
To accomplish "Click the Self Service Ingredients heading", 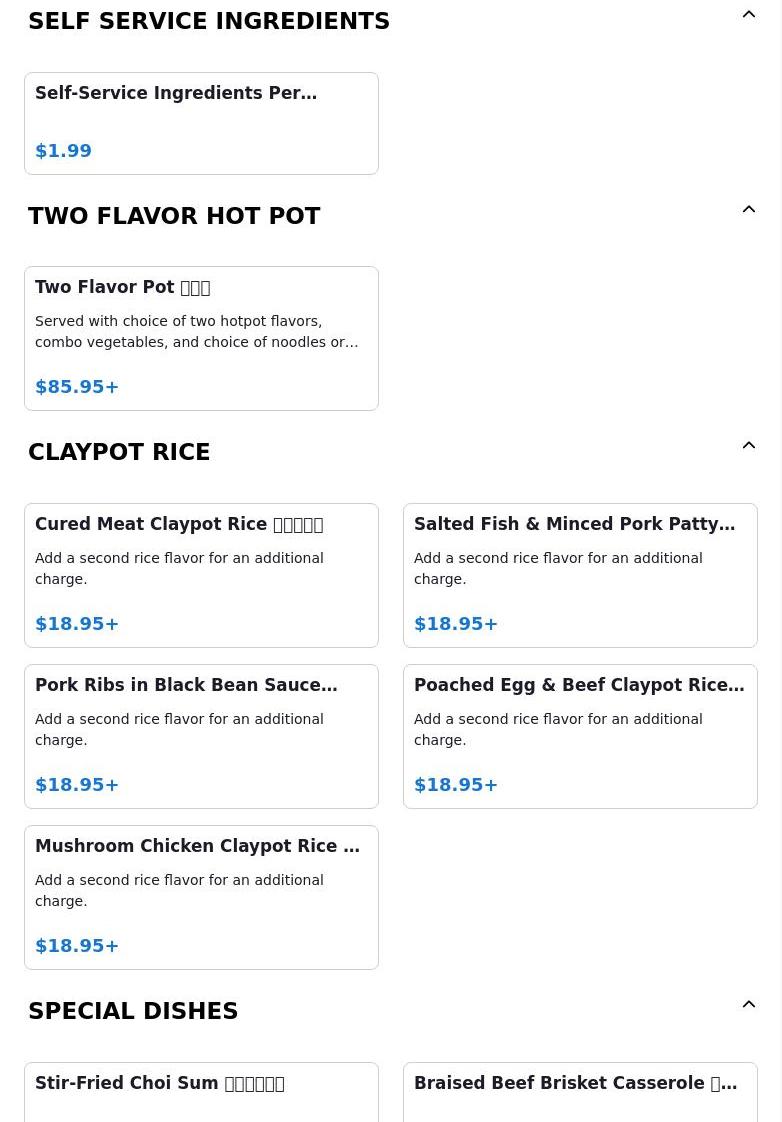I will [209, 21].
